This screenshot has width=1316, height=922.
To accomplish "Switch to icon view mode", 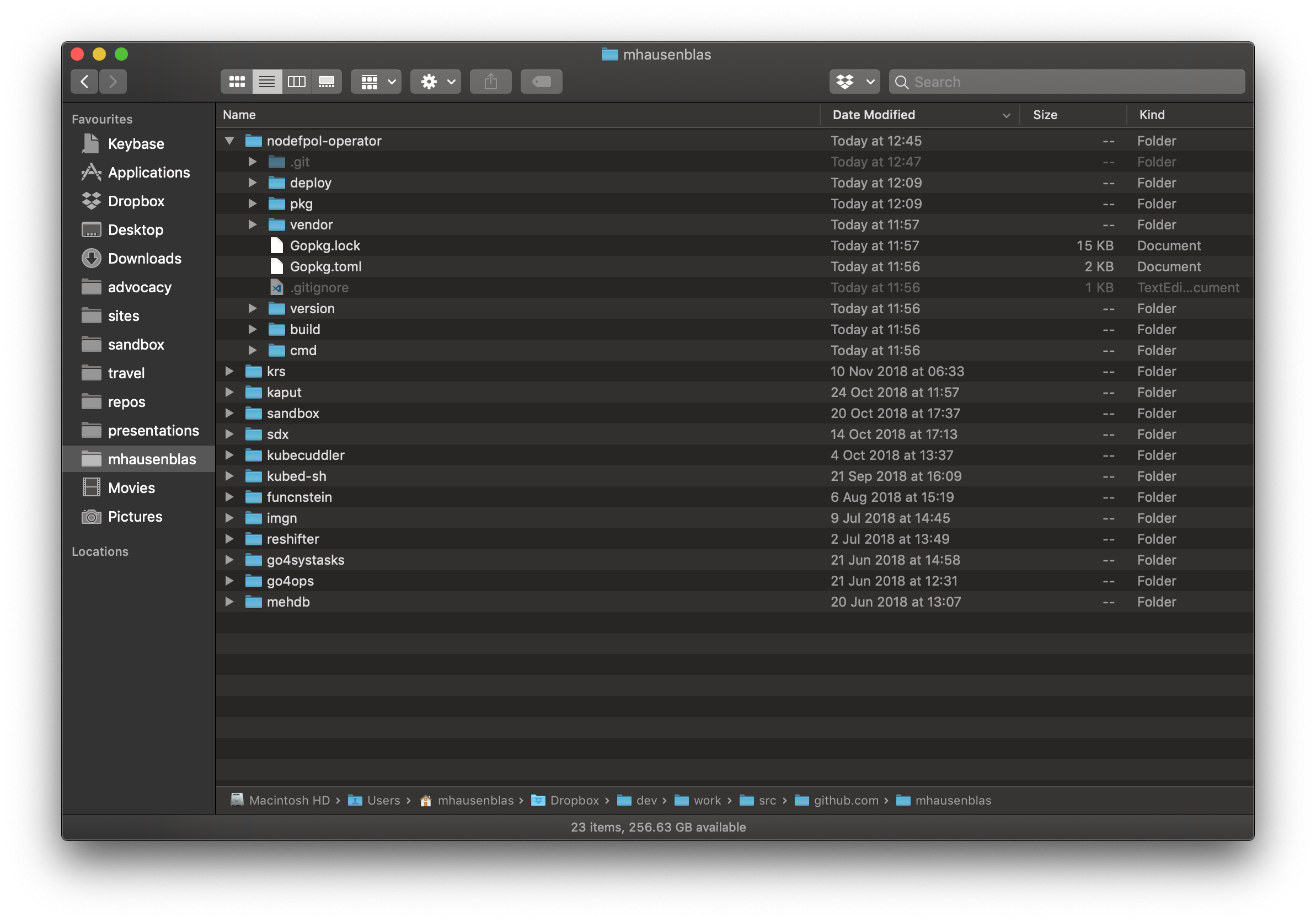I will tap(237, 82).
